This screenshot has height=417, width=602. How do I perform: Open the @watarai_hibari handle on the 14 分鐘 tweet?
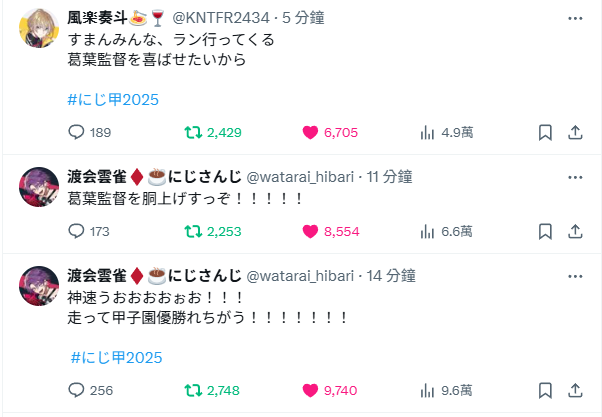click(x=300, y=276)
